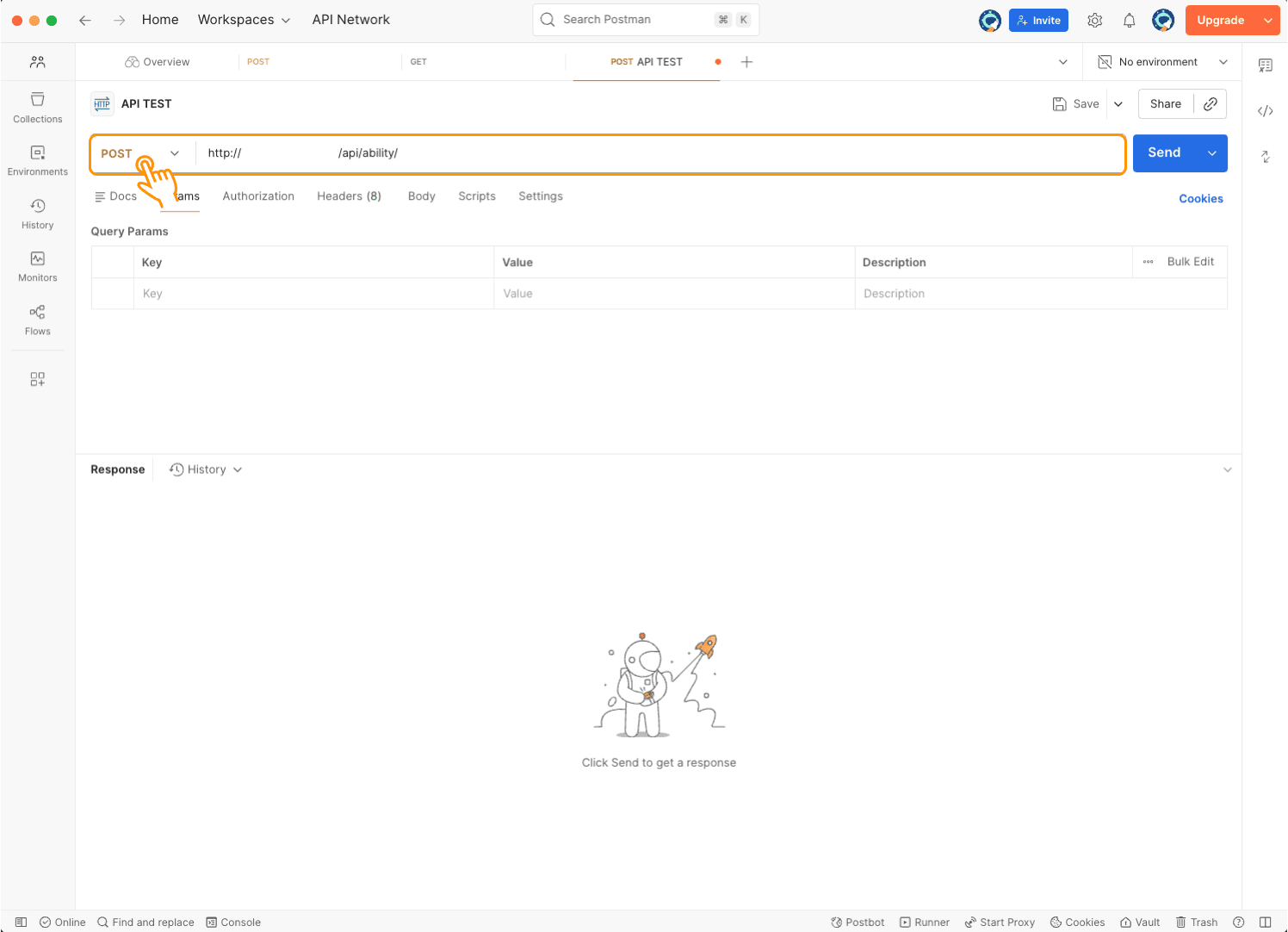This screenshot has width=1288, height=932.
Task: Click the request URL field
Action: pos(659,153)
